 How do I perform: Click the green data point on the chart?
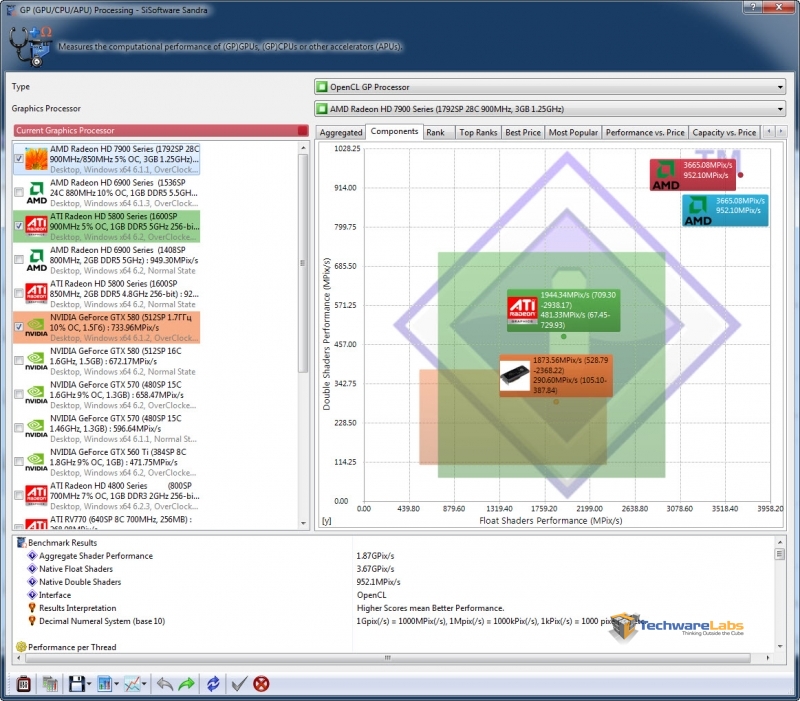click(x=563, y=337)
